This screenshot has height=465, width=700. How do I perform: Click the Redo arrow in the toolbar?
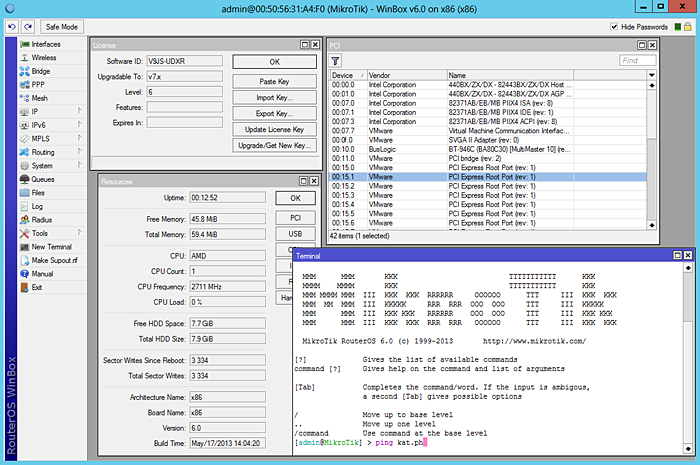(x=27, y=26)
